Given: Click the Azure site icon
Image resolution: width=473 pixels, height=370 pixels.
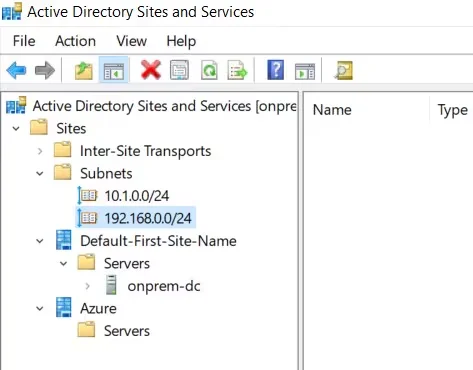Looking at the screenshot, I should [64, 307].
